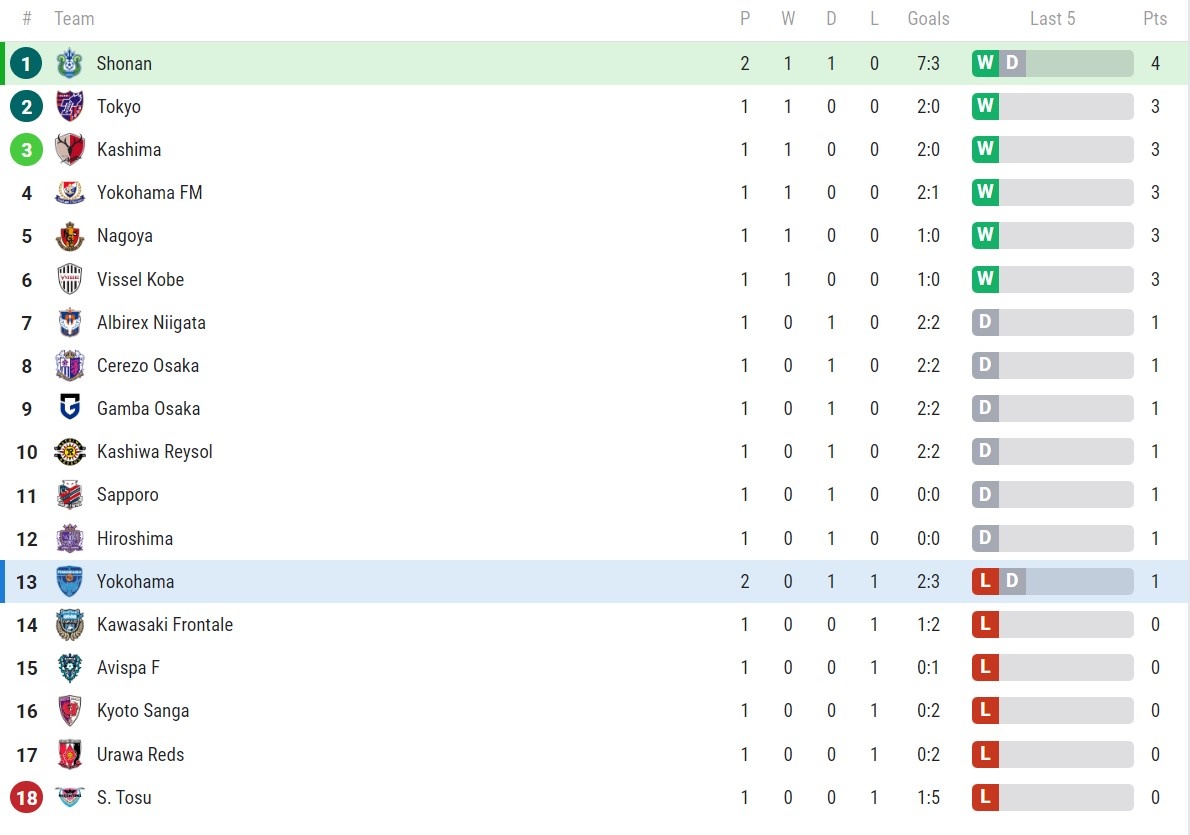Click the Kashima team crest
The height and width of the screenshot is (835, 1190).
(70, 150)
